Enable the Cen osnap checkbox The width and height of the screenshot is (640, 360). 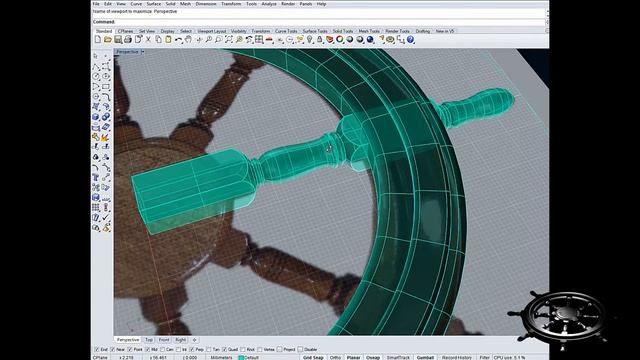point(162,350)
